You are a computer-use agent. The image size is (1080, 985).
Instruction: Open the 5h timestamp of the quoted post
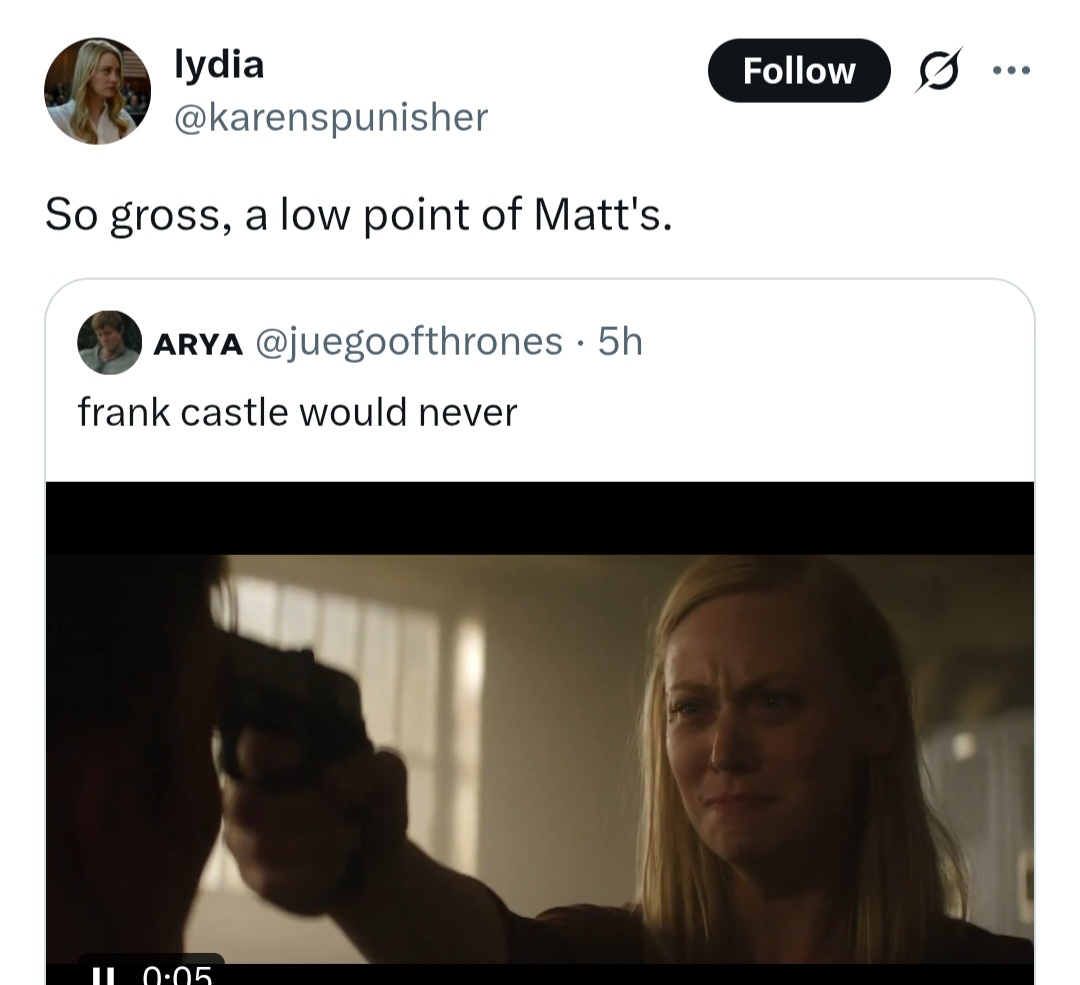[620, 342]
